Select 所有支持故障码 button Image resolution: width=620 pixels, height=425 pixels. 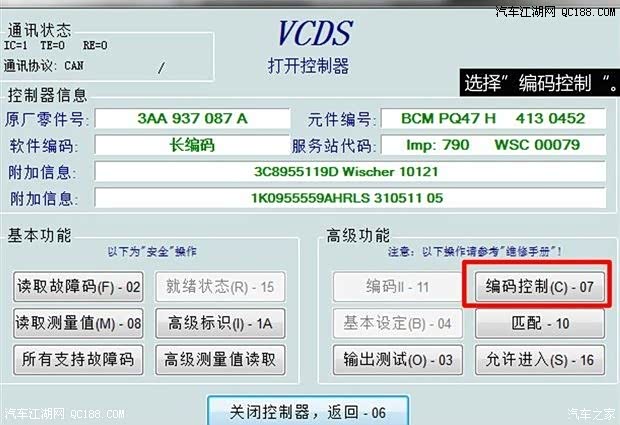[78, 360]
